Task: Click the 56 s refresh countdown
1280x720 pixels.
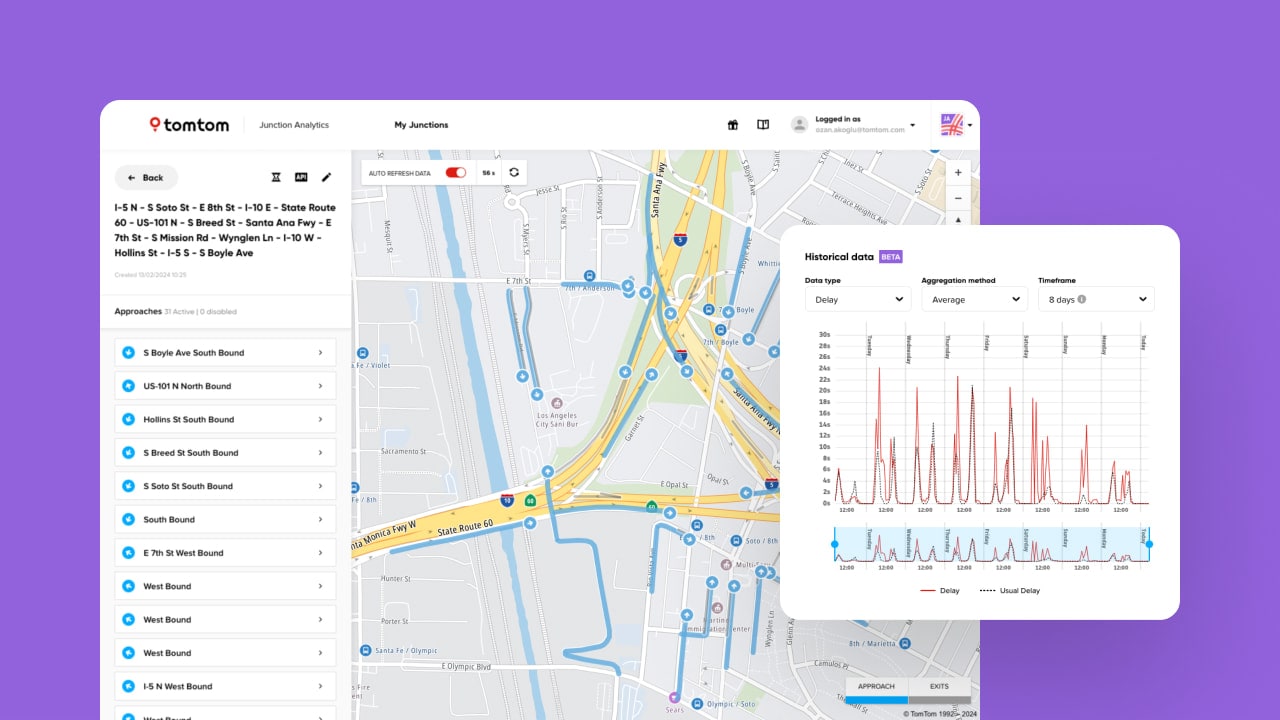Action: tap(488, 172)
